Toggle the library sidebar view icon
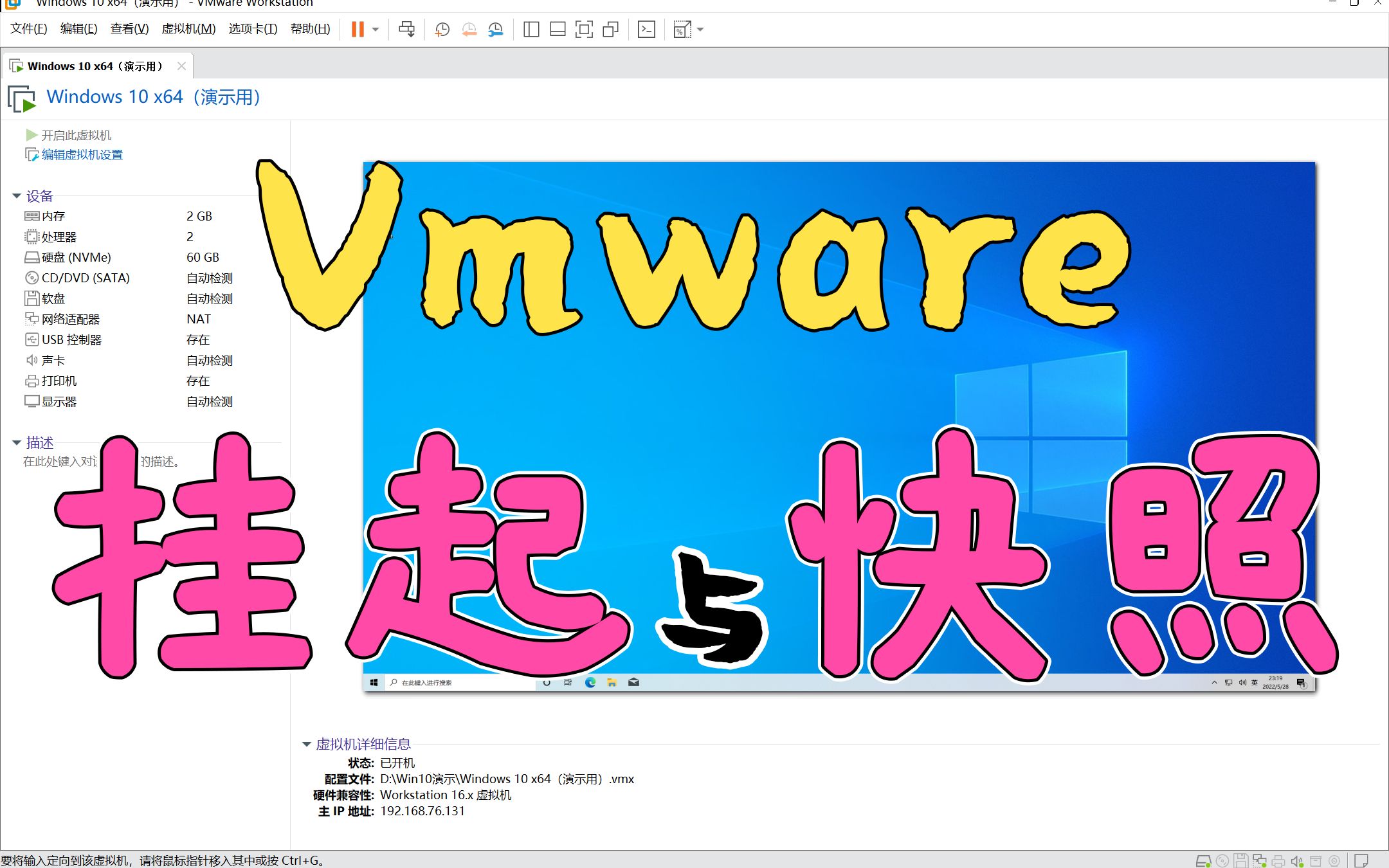This screenshot has width=1389, height=868. tap(531, 30)
